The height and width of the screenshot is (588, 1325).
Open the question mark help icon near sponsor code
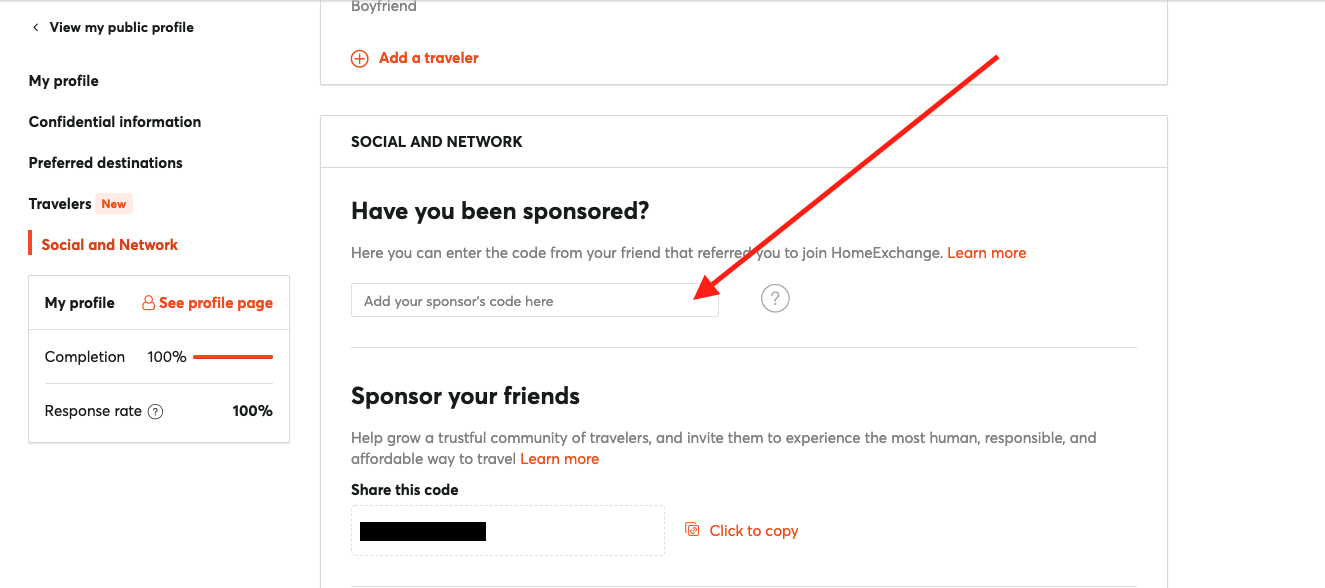click(775, 298)
